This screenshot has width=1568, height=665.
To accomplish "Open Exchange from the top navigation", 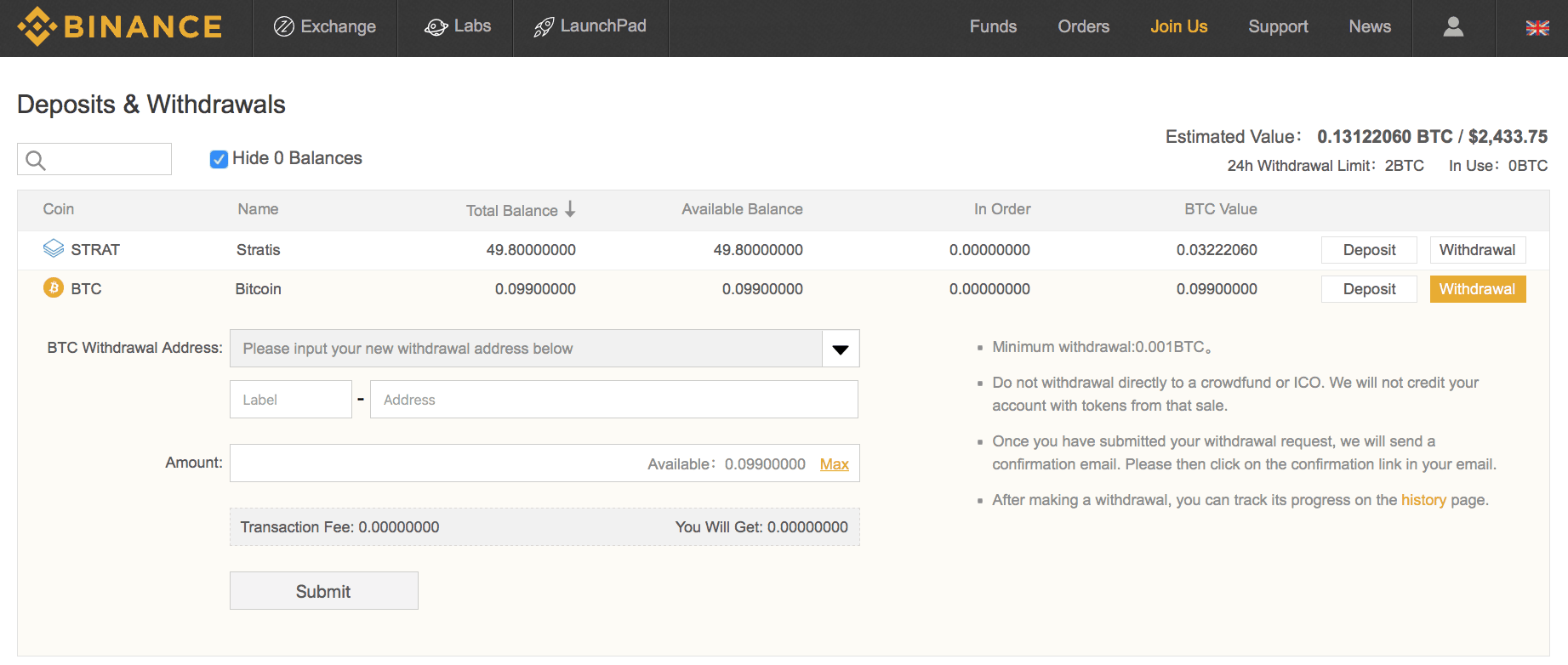I will 325,27.
